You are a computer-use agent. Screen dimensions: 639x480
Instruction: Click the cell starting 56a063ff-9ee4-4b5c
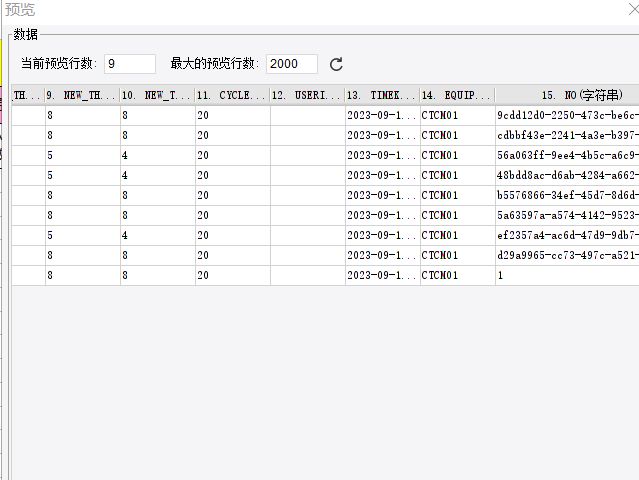pyautogui.click(x=567, y=155)
